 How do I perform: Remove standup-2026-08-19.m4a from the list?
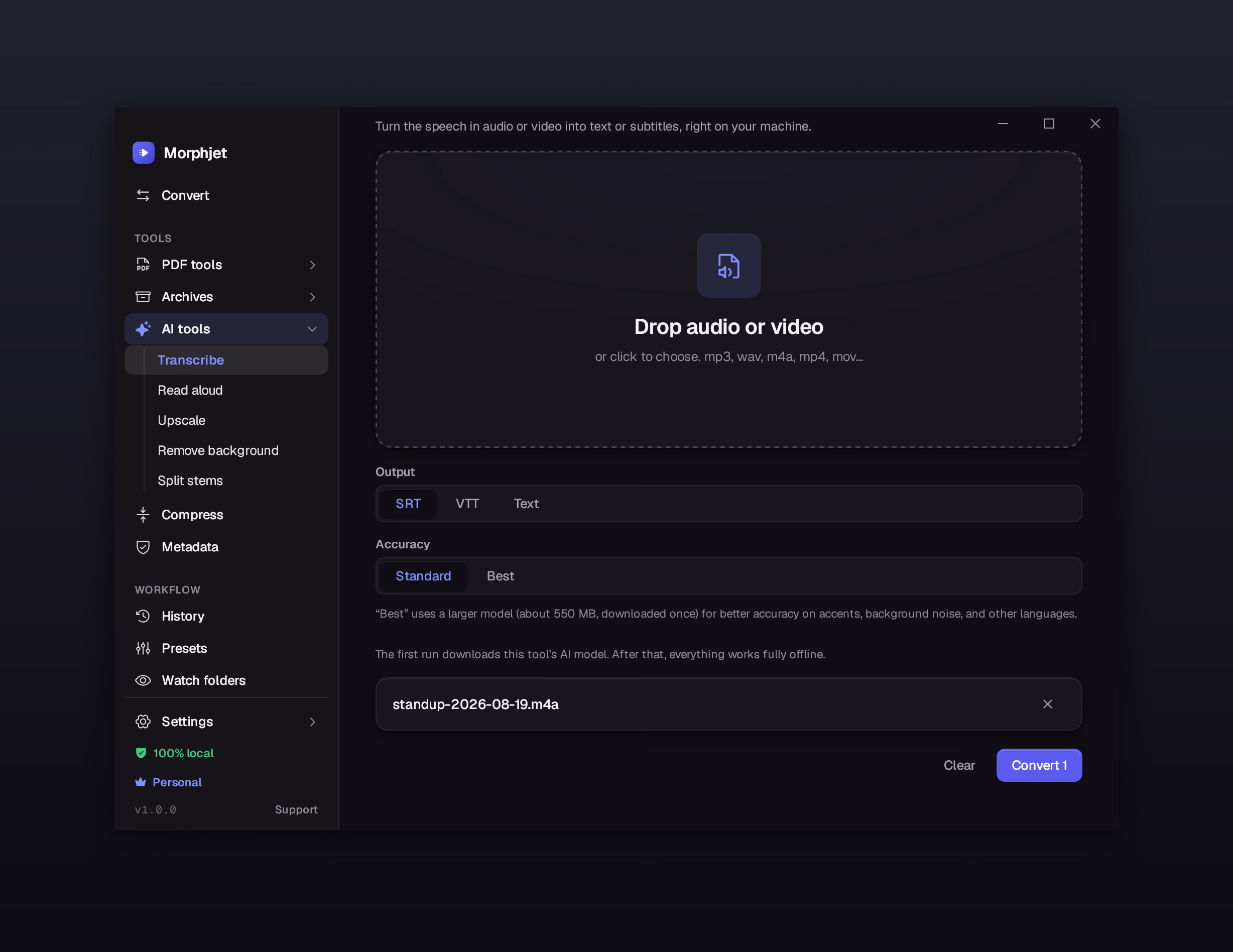tap(1047, 704)
